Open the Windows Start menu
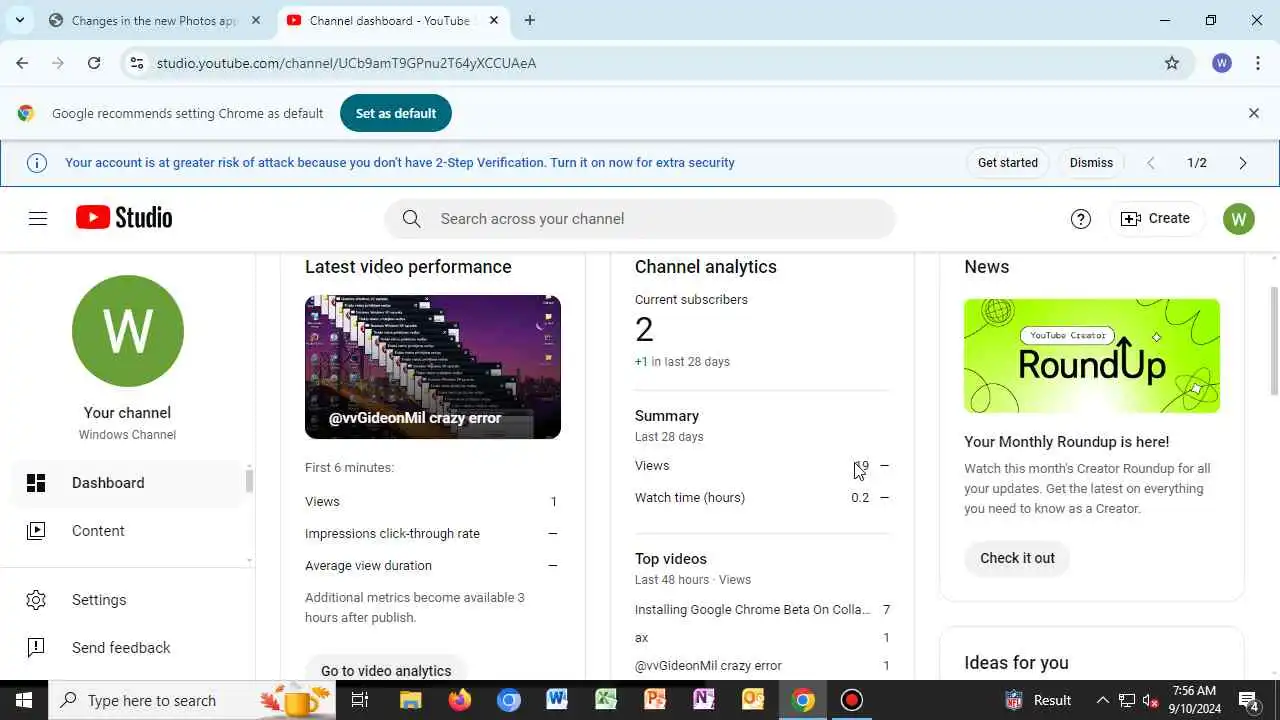1280x720 pixels. click(x=24, y=700)
